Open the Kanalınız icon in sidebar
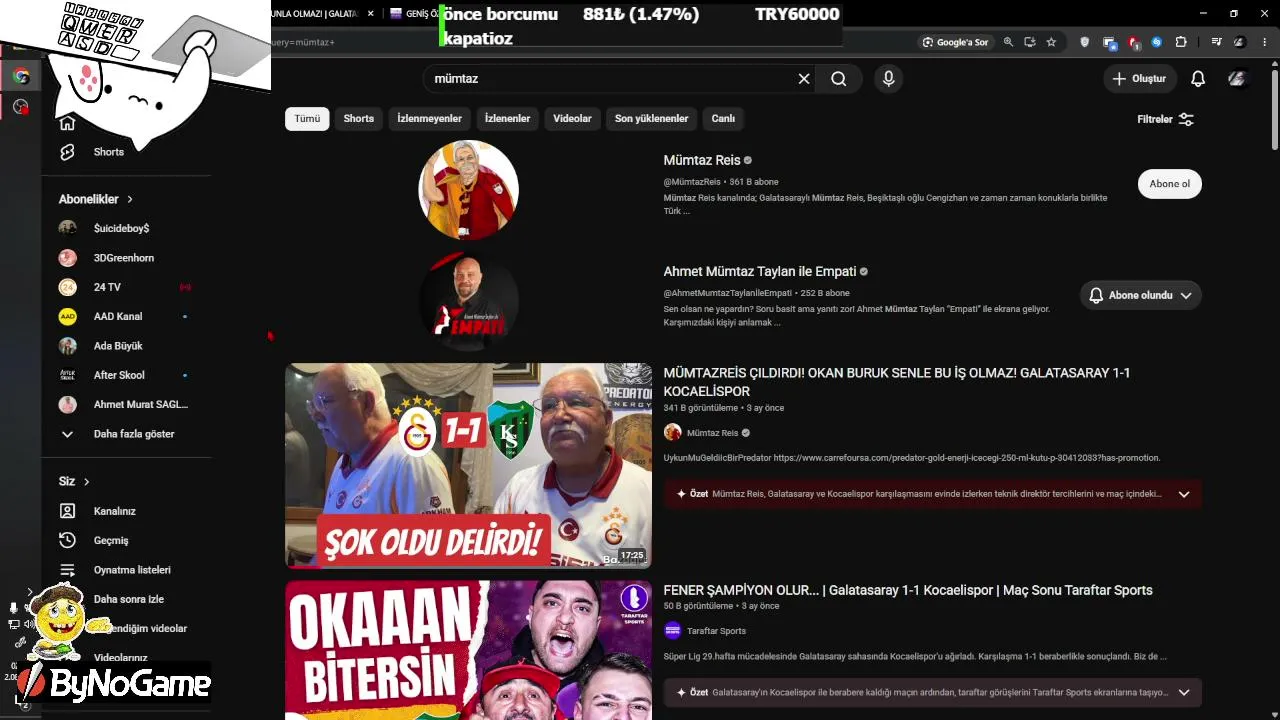Image resolution: width=1280 pixels, height=720 pixels. coord(67,511)
